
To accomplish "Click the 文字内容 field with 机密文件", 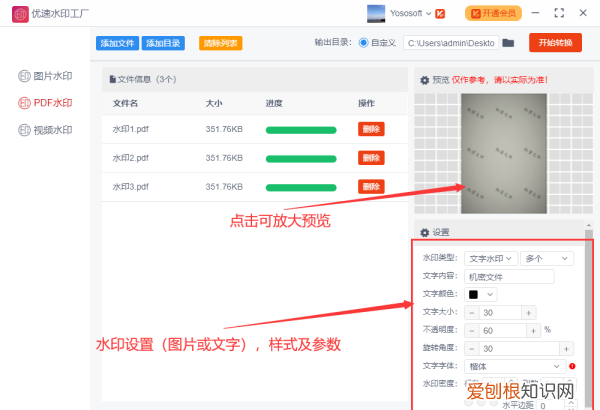I will coord(509,276).
